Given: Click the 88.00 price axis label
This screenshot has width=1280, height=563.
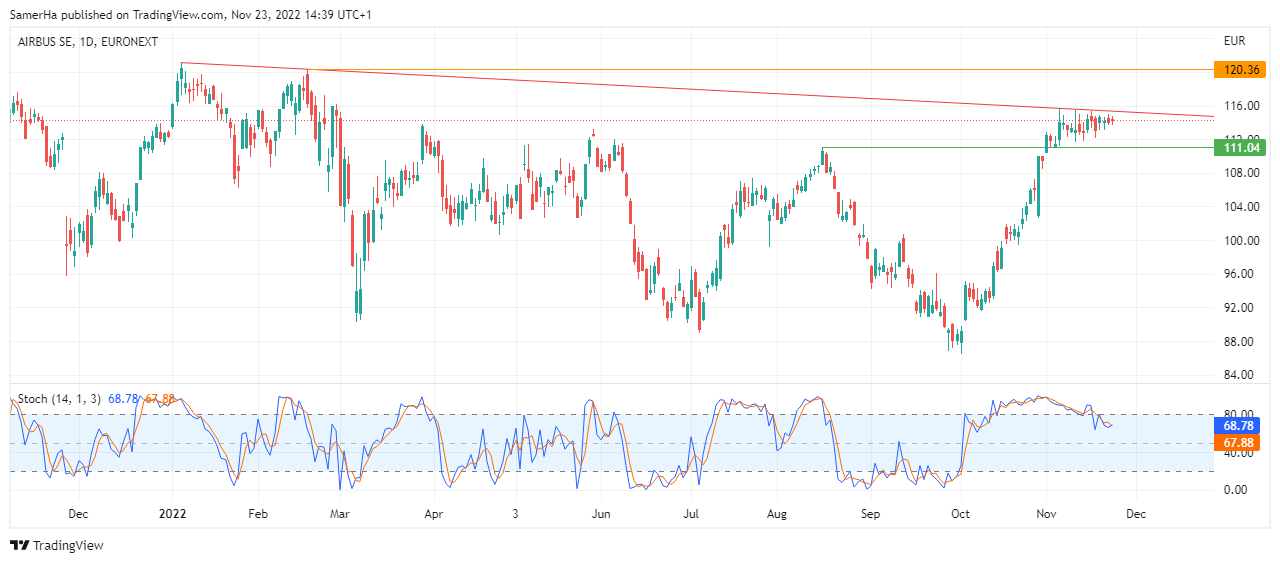Looking at the screenshot, I should point(1238,341).
